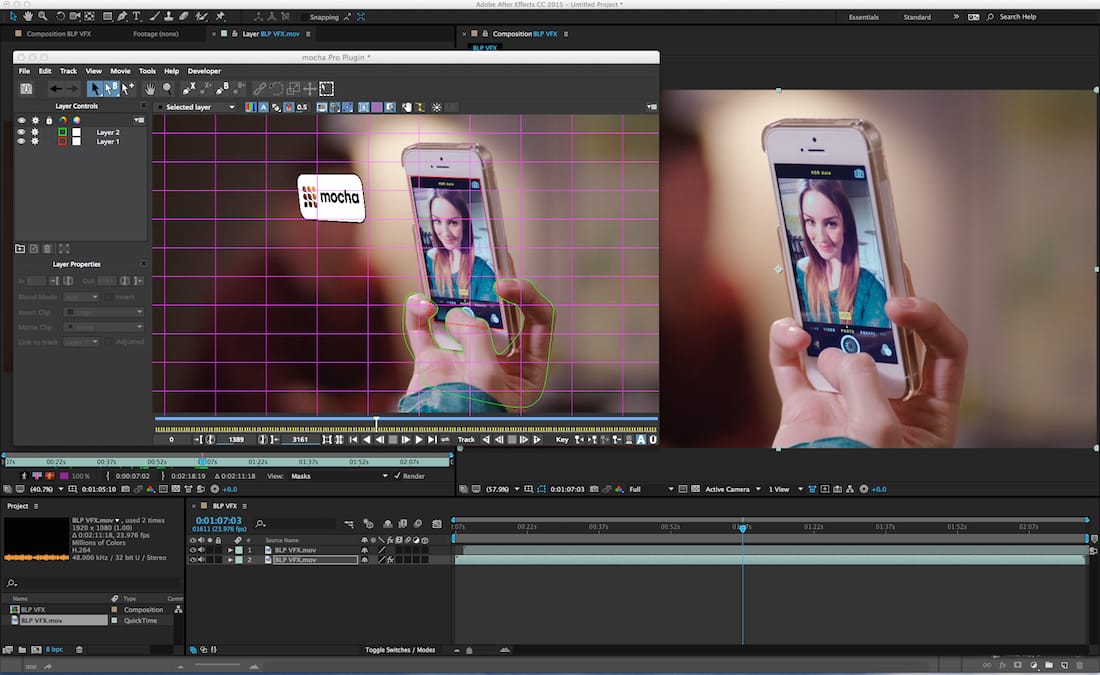
Task: Toggle Snapping option in toolbar
Action: pyautogui.click(x=324, y=17)
